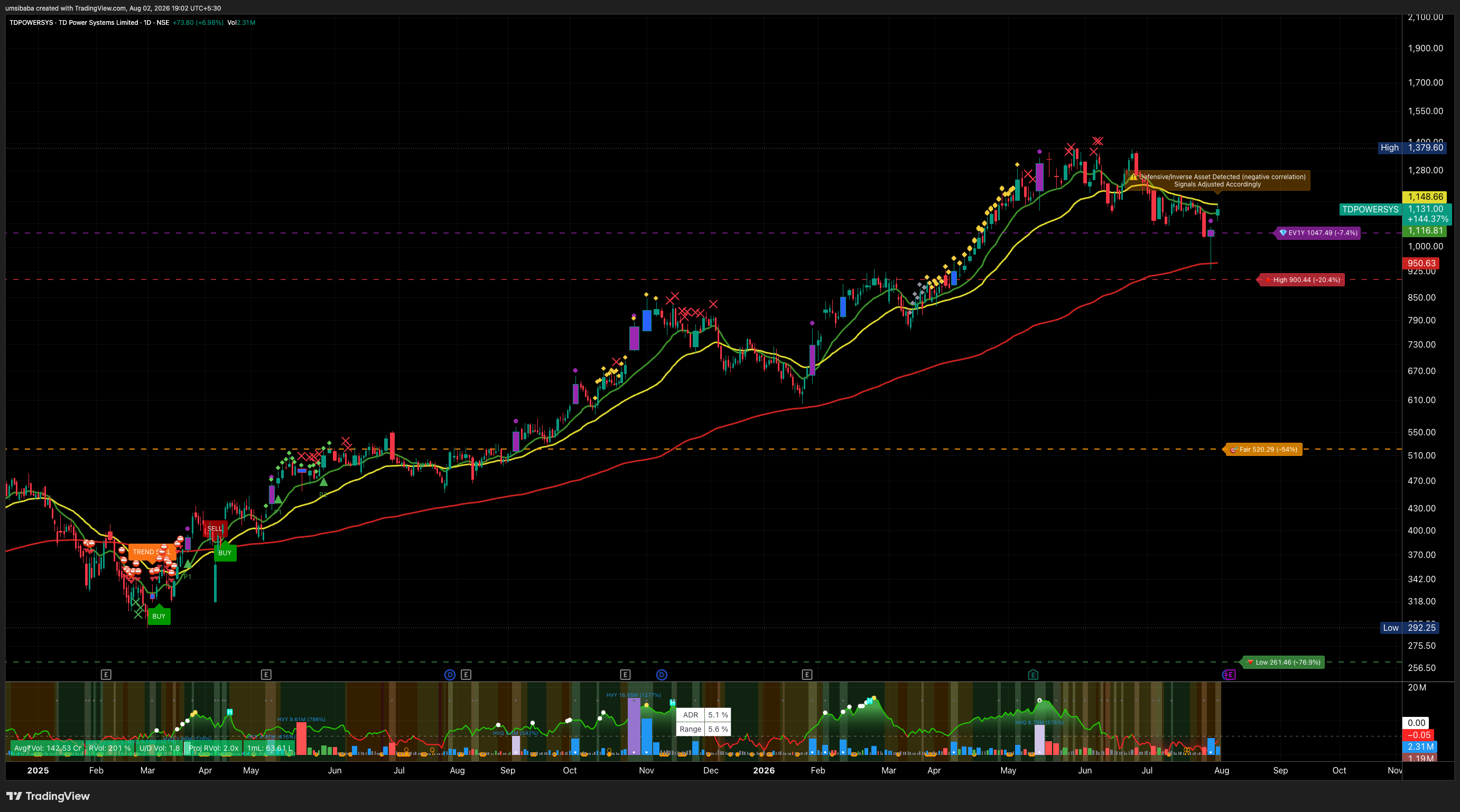Click the green BUY signal at the March 2025 low
Viewport: 1460px width, 812px height.
click(159, 616)
